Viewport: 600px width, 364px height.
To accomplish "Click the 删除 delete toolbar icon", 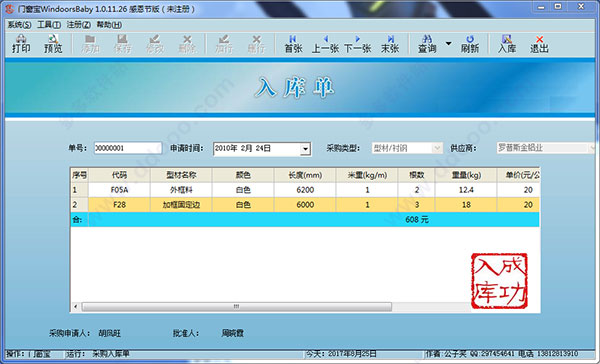I will [x=187, y=44].
